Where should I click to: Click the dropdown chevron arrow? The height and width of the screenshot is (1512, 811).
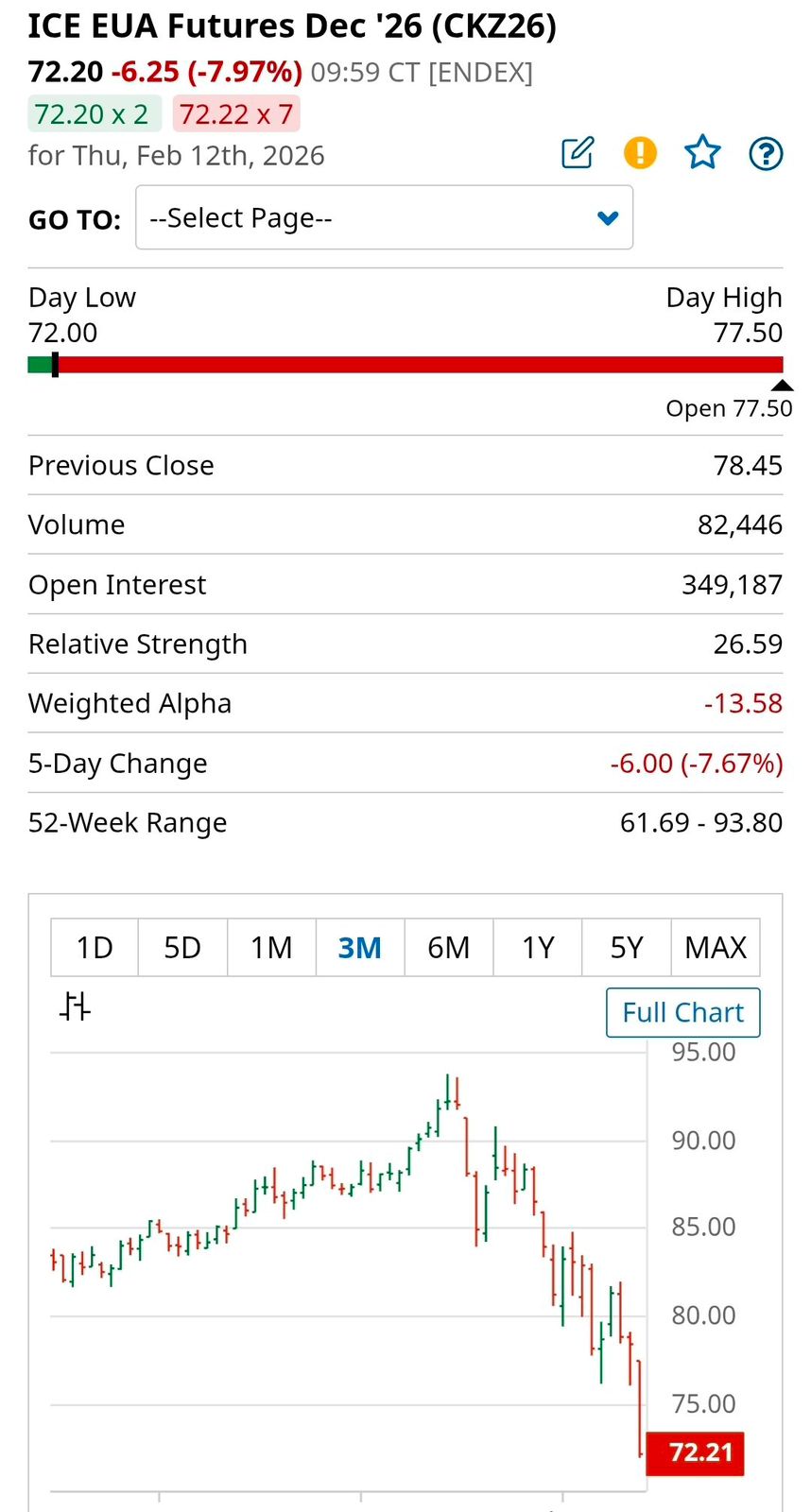pyautogui.click(x=608, y=218)
